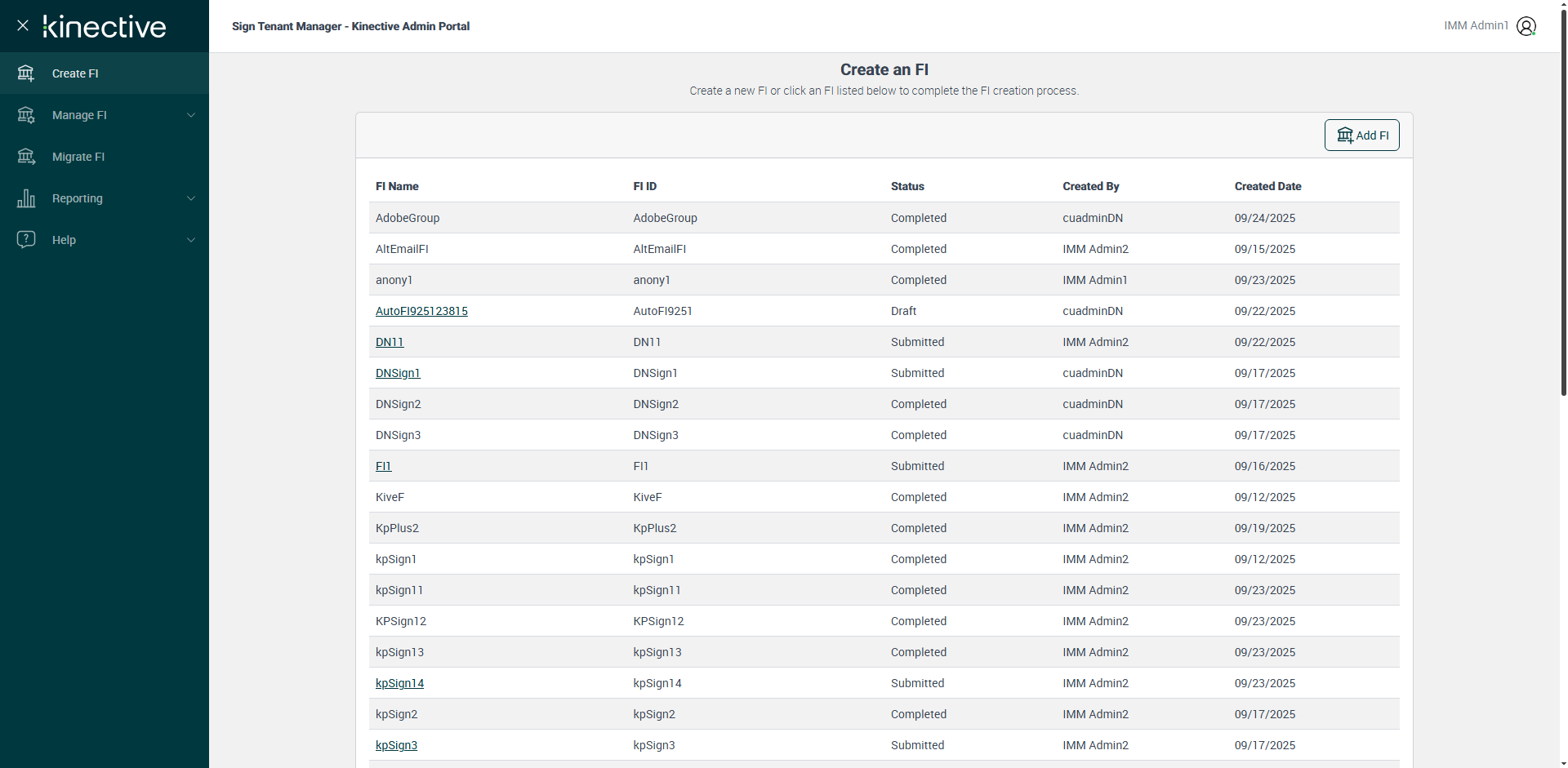Open the DNSign1 FI link
This screenshot has height=768, width=1568.
tap(398, 373)
